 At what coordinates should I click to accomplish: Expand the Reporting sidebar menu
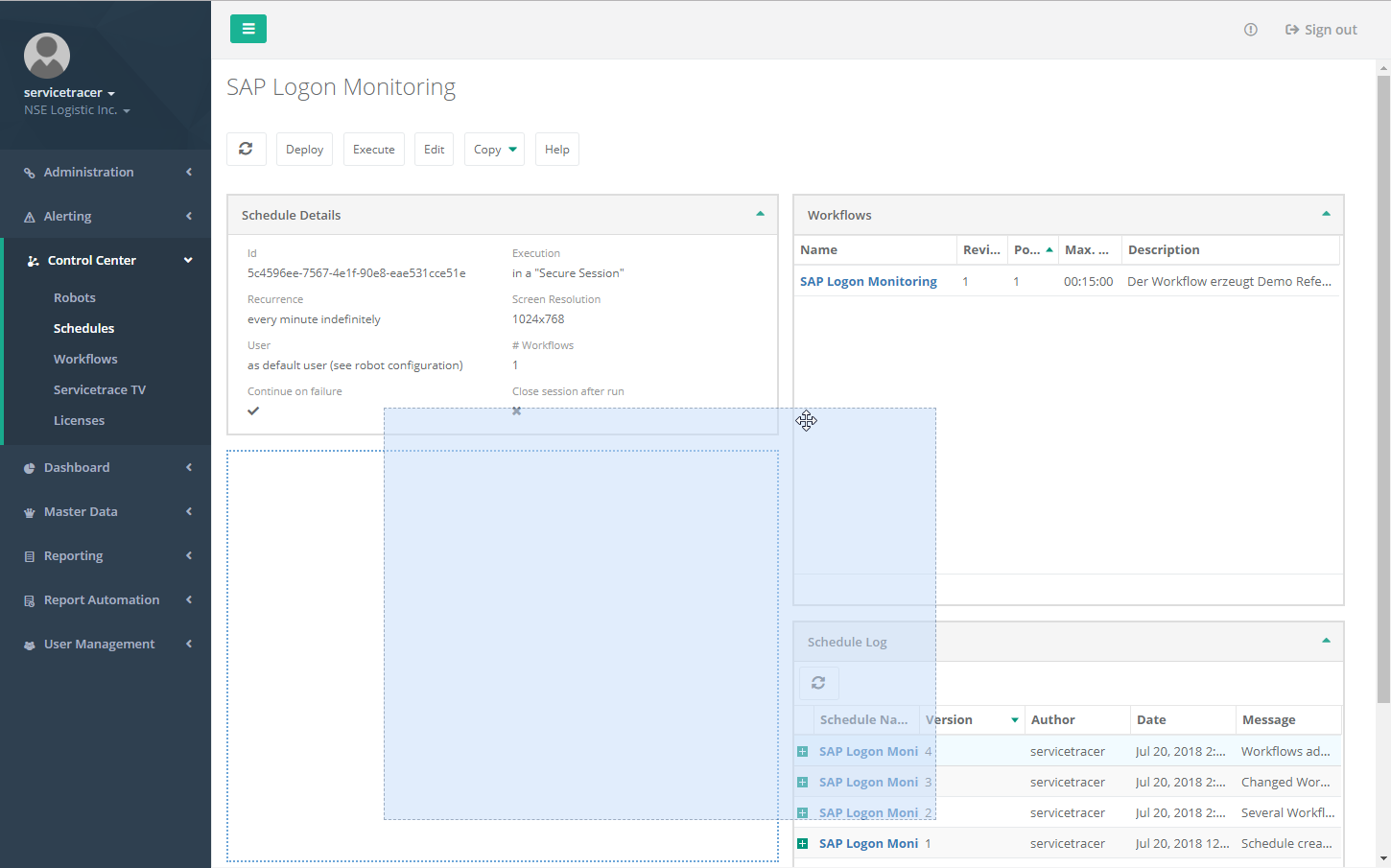coord(106,555)
